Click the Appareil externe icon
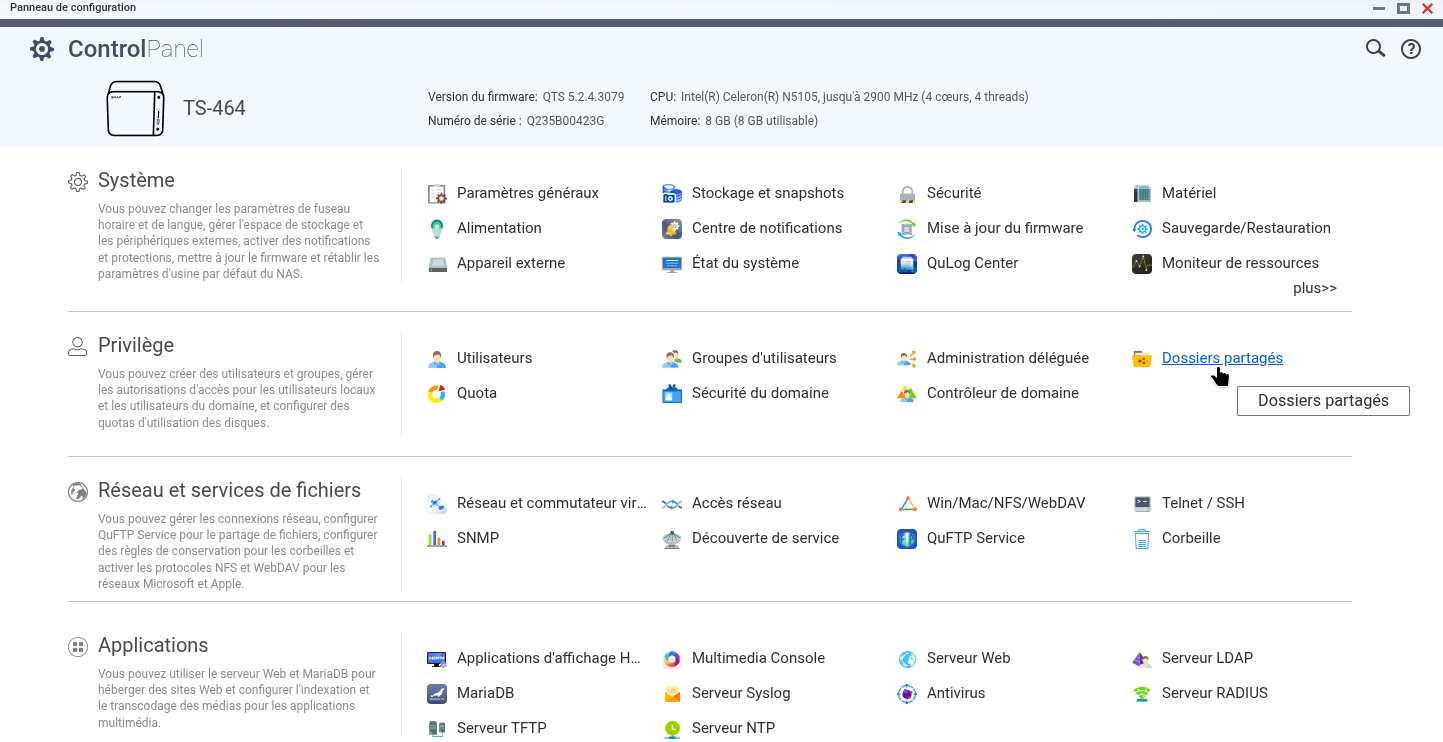Image resolution: width=1443 pixels, height=742 pixels. pos(437,263)
